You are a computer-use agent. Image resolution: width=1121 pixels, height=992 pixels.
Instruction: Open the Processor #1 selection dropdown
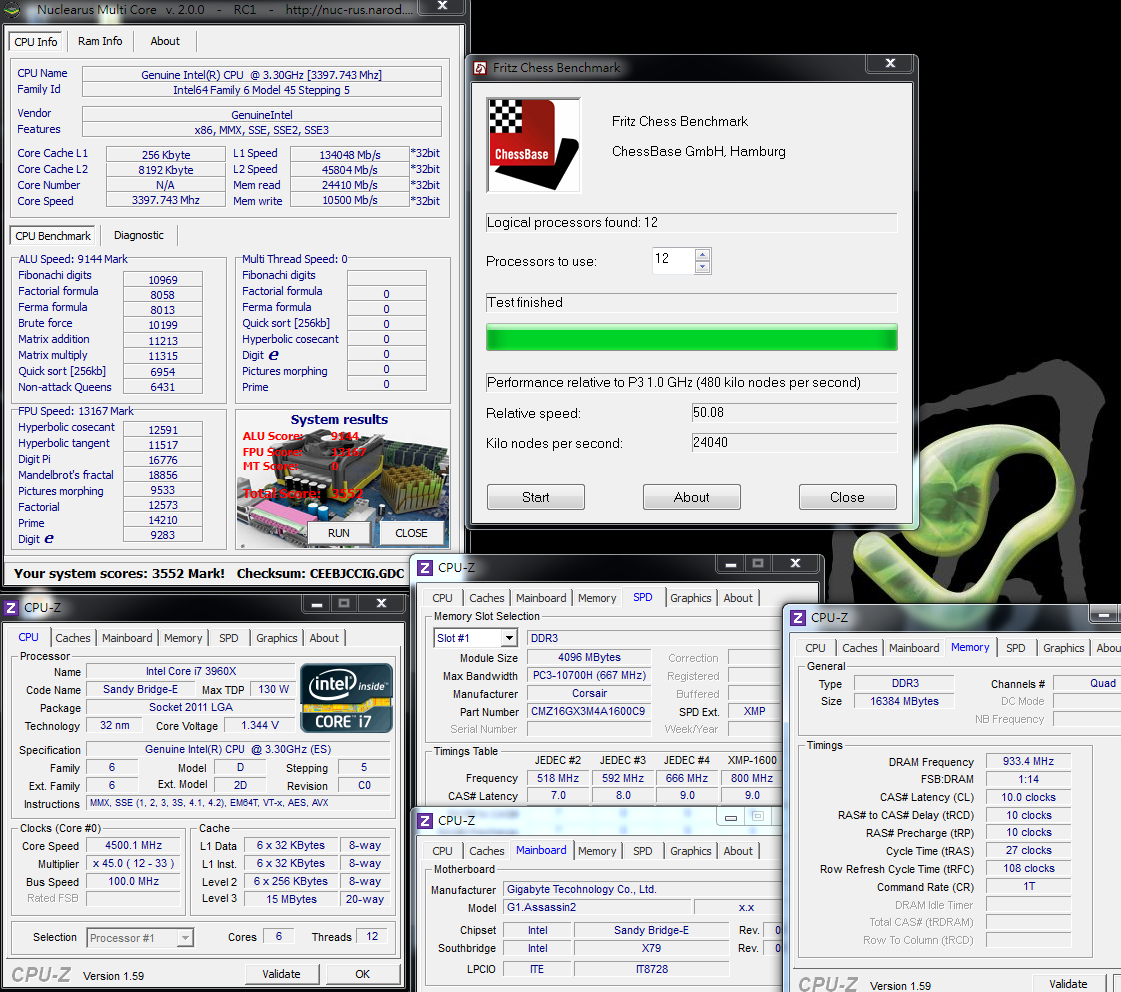coord(185,938)
